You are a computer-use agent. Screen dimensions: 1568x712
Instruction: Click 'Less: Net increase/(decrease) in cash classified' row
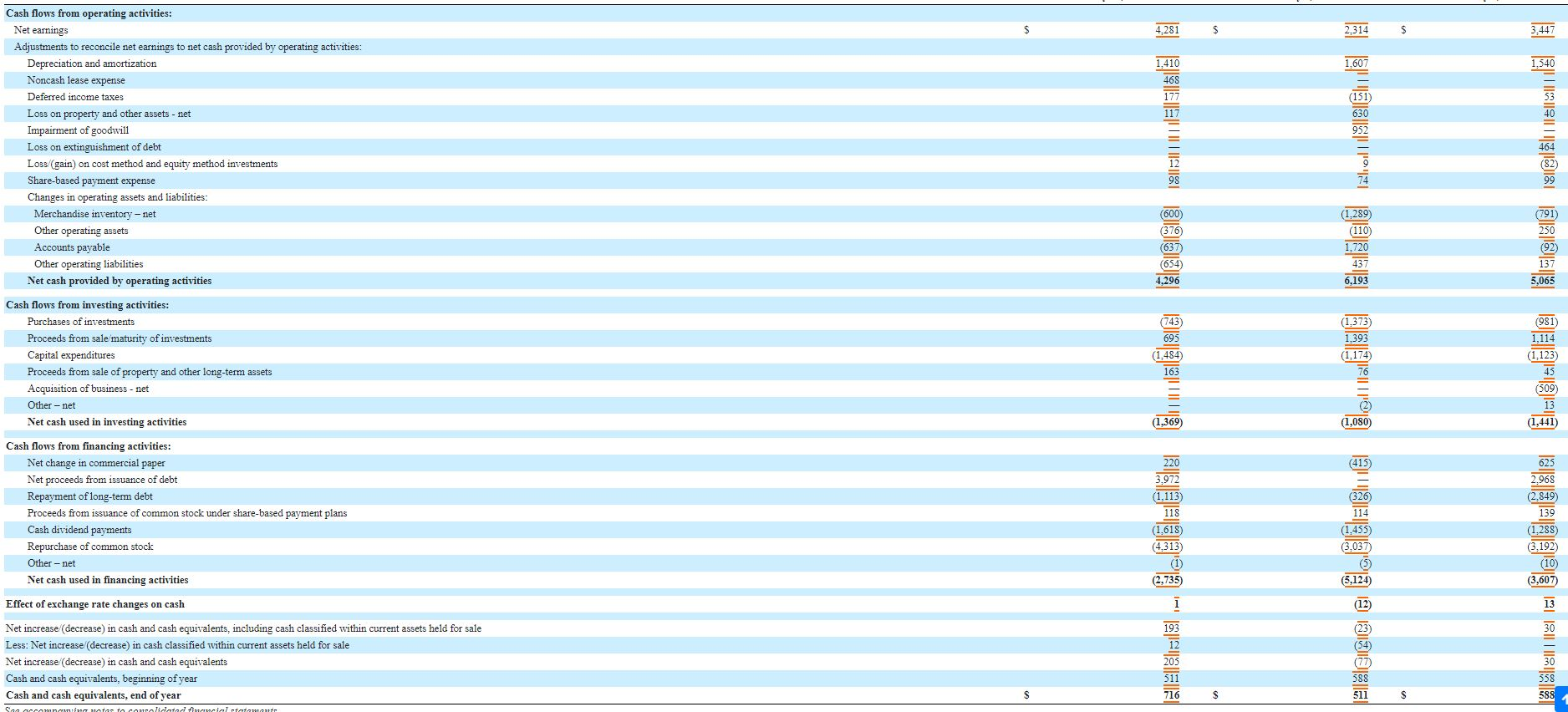point(177,645)
